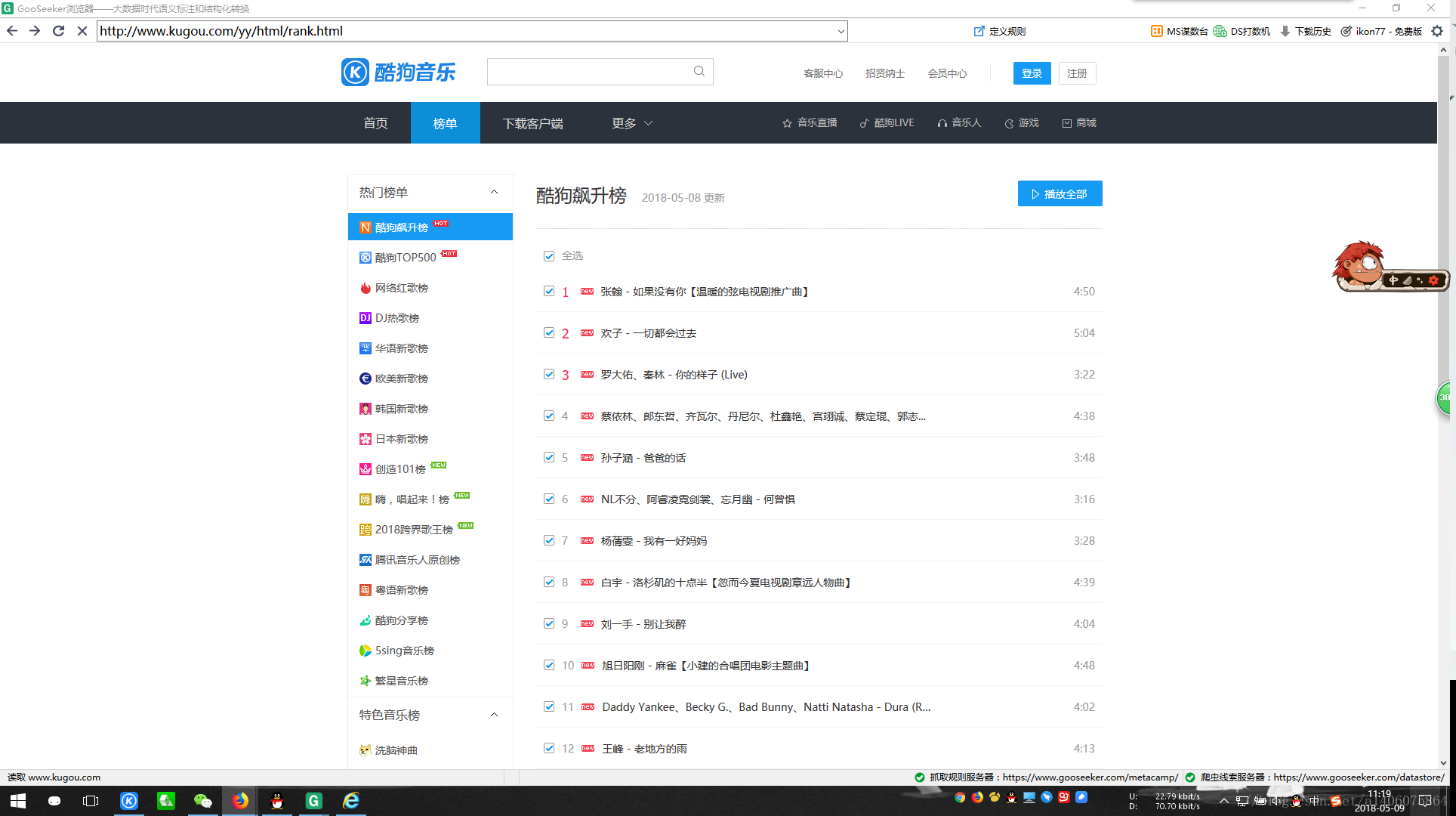Click the 酷狗TOP500 icon
Viewport: 1456px width, 816px height.
[x=366, y=258]
